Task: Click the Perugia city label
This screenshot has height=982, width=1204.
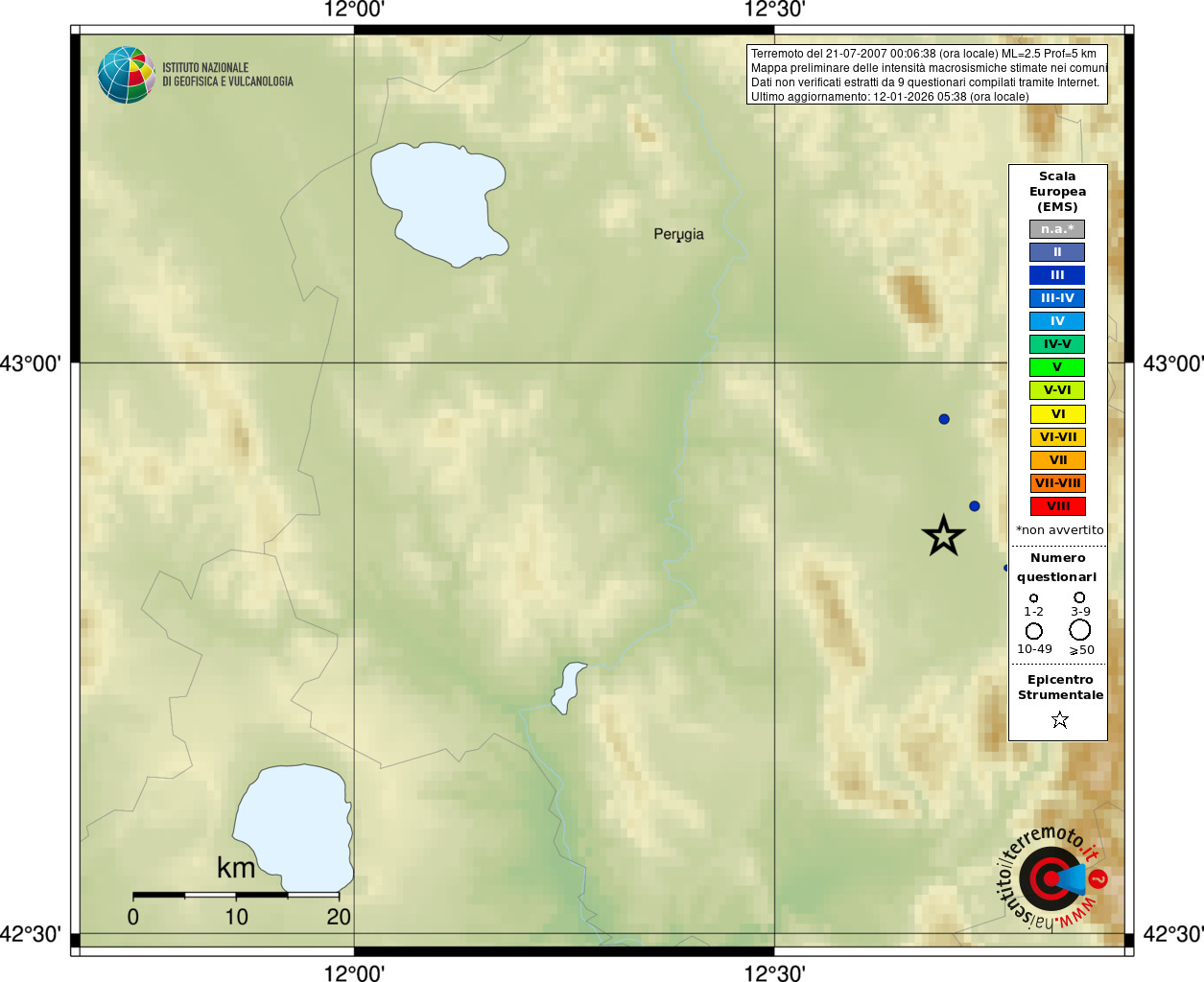Action: (x=678, y=234)
